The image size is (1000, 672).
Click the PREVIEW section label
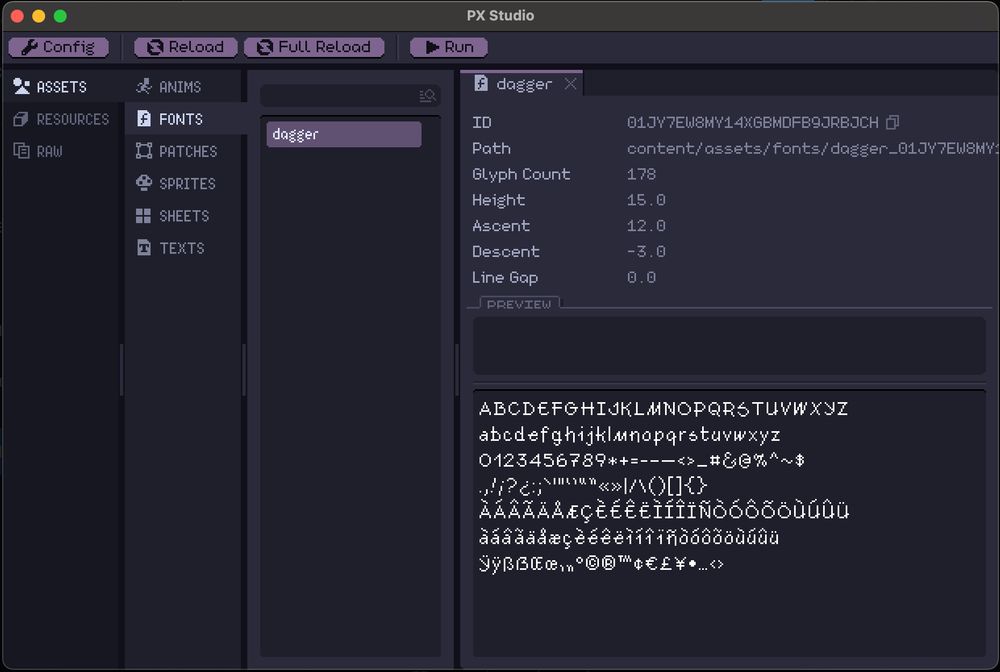[x=518, y=304]
